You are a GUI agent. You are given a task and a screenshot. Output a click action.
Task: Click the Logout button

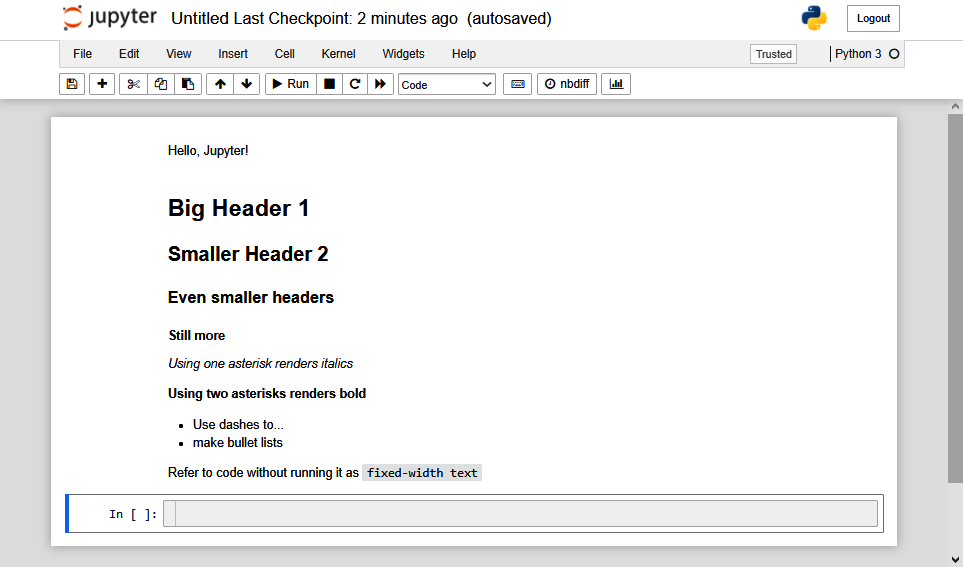tap(873, 18)
